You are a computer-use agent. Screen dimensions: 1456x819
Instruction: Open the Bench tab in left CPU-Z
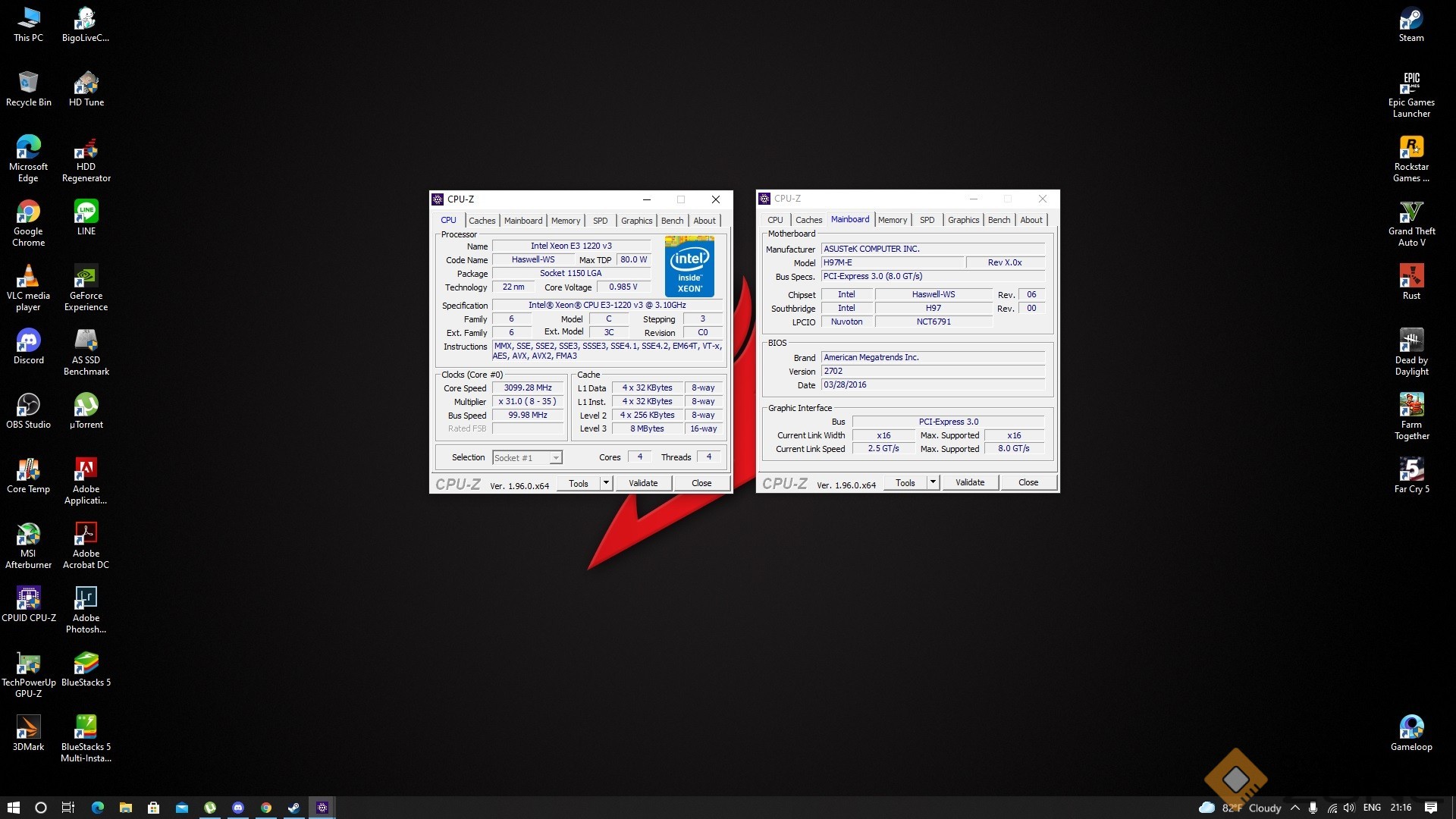(672, 221)
